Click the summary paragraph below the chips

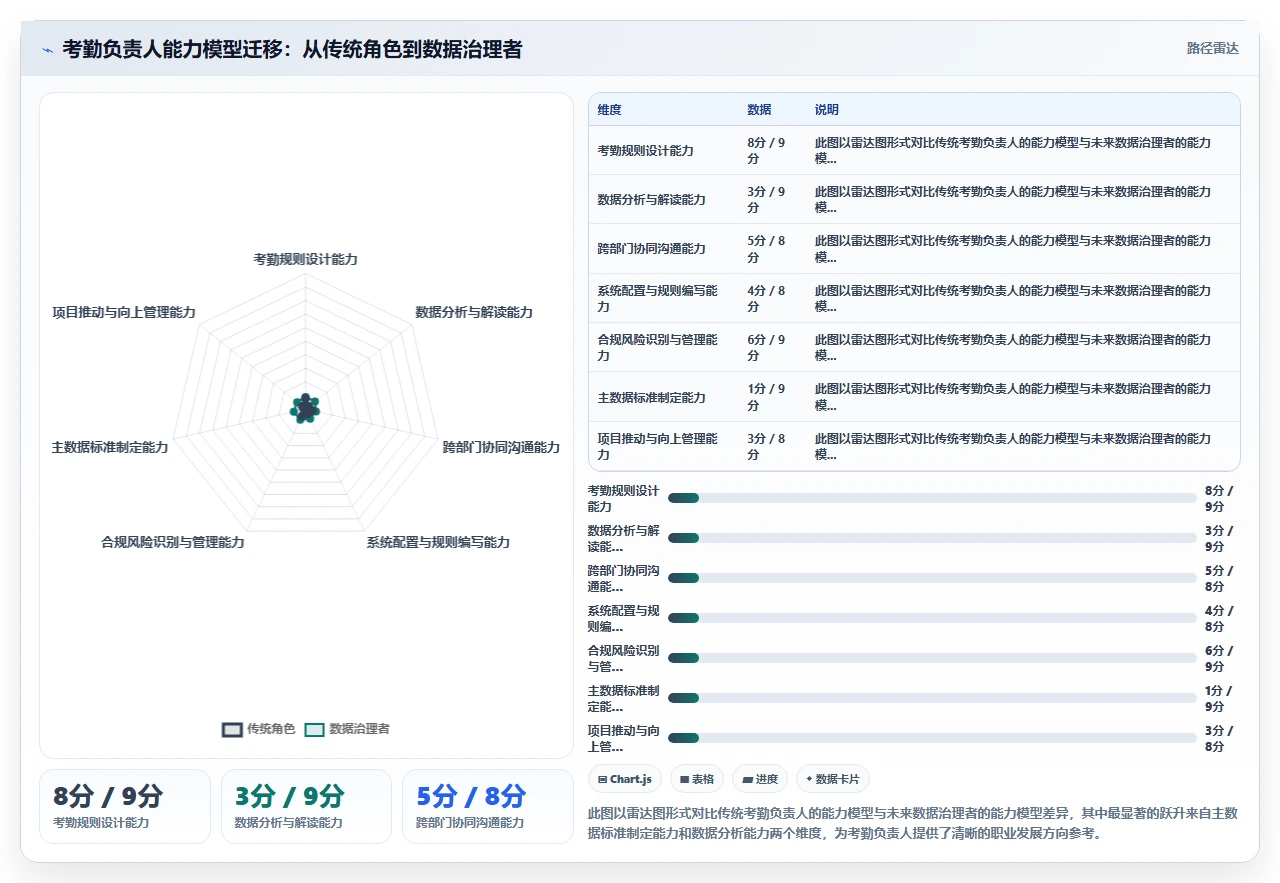(x=913, y=823)
